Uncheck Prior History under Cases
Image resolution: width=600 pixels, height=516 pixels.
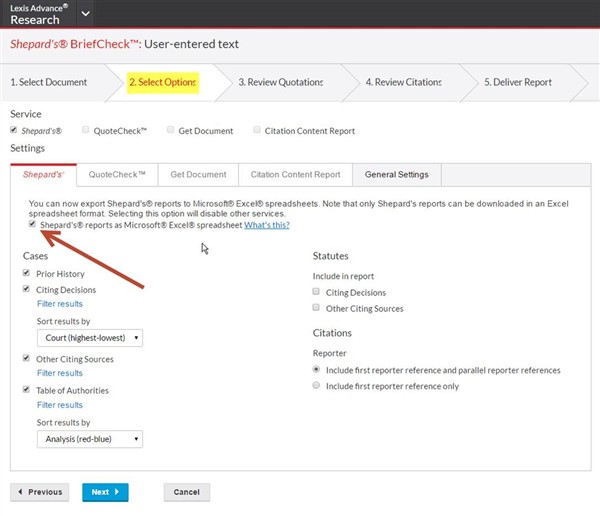tap(26, 273)
